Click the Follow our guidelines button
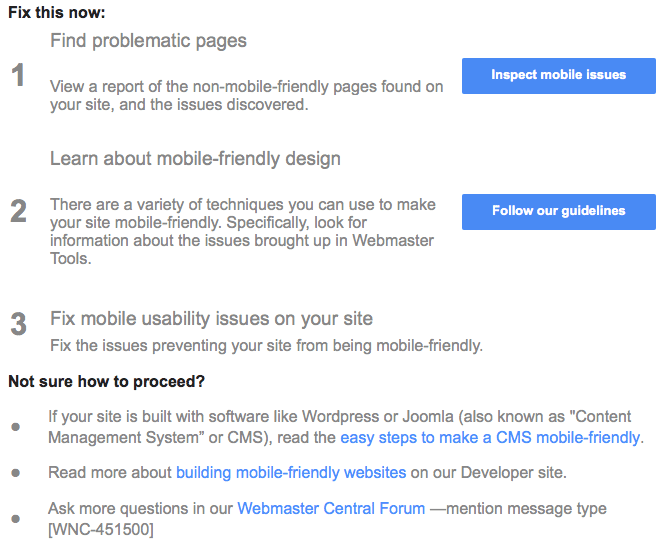The image size is (664, 560). pyautogui.click(x=559, y=212)
